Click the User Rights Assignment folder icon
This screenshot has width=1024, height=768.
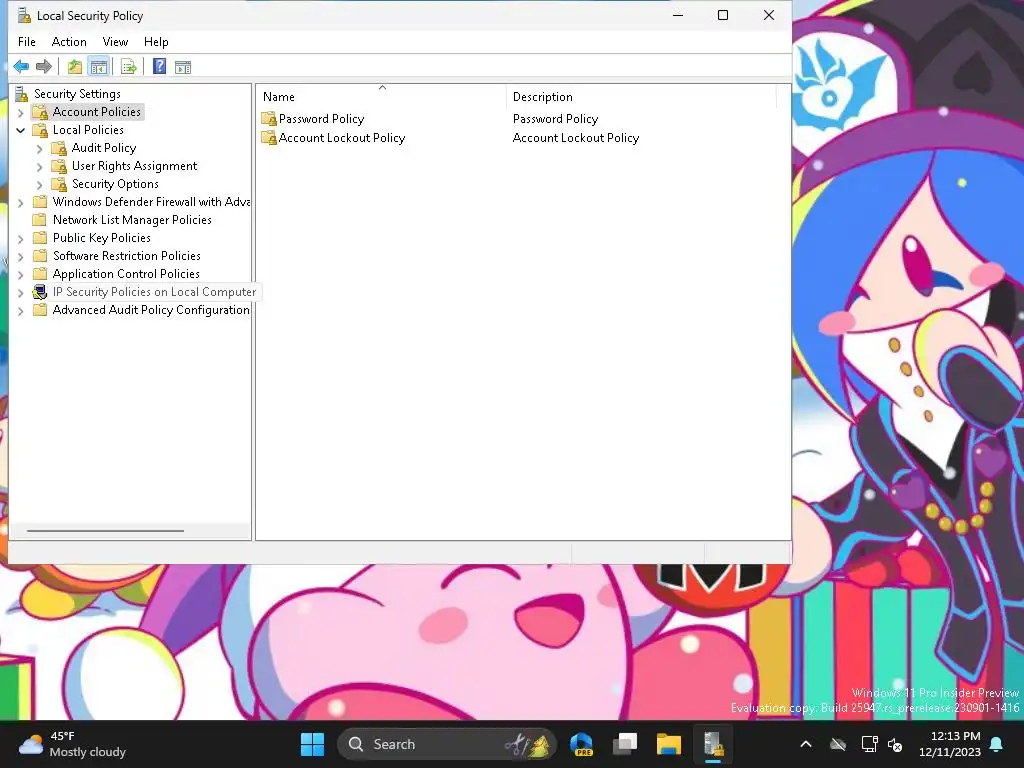click(59, 166)
